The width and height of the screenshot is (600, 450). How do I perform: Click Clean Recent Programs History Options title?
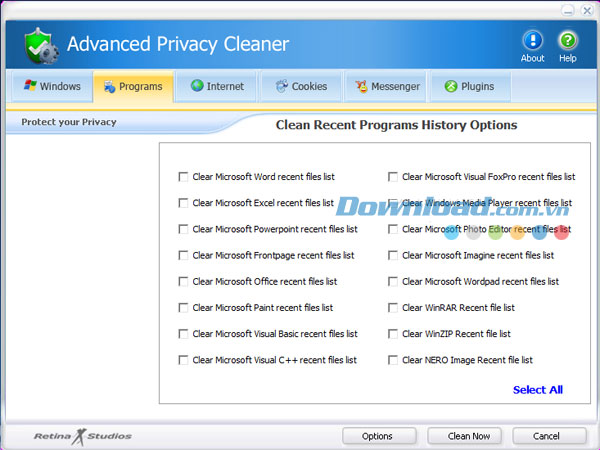396,125
